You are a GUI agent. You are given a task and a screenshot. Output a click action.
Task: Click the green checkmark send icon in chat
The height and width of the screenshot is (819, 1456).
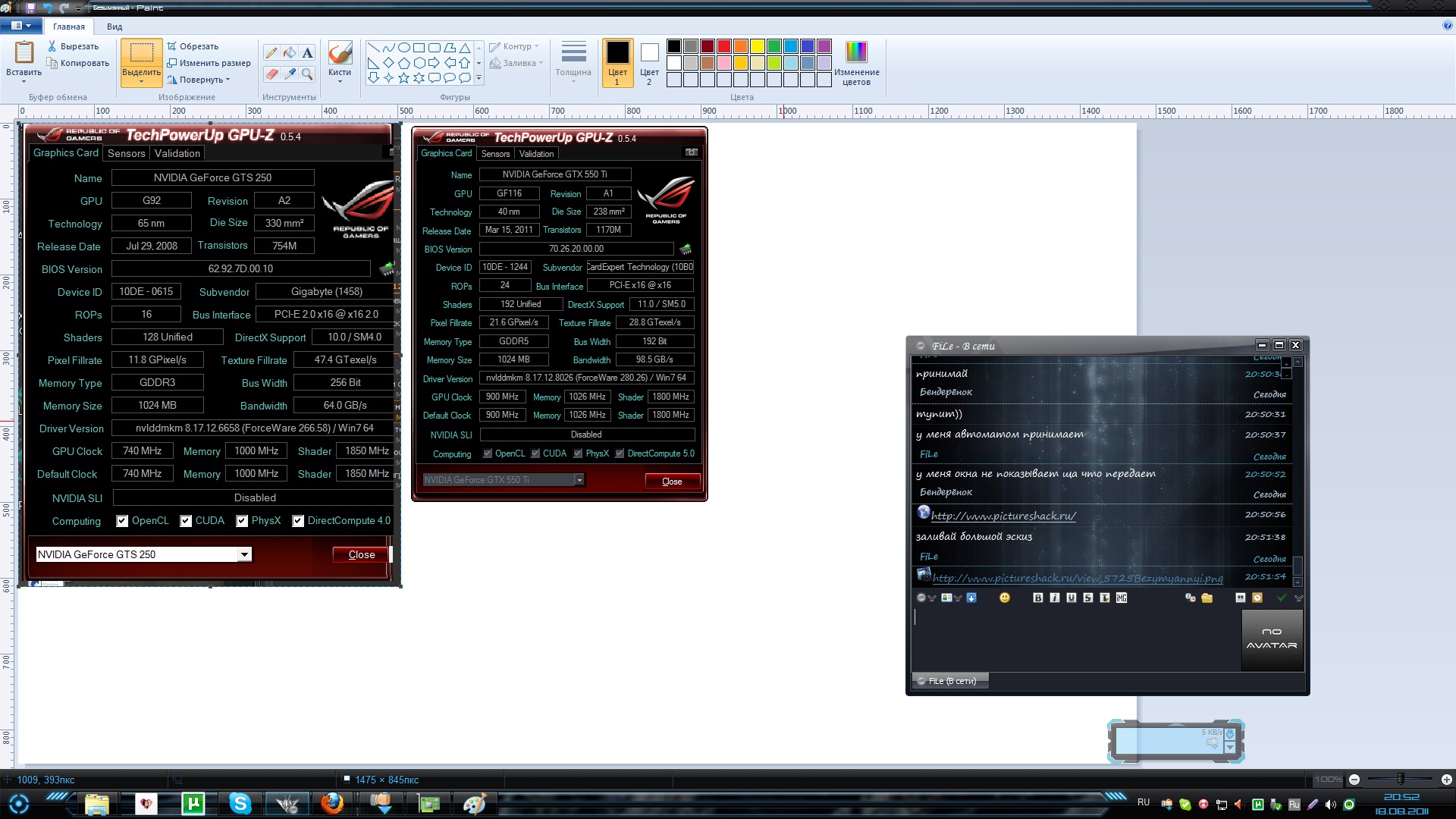coord(1282,598)
